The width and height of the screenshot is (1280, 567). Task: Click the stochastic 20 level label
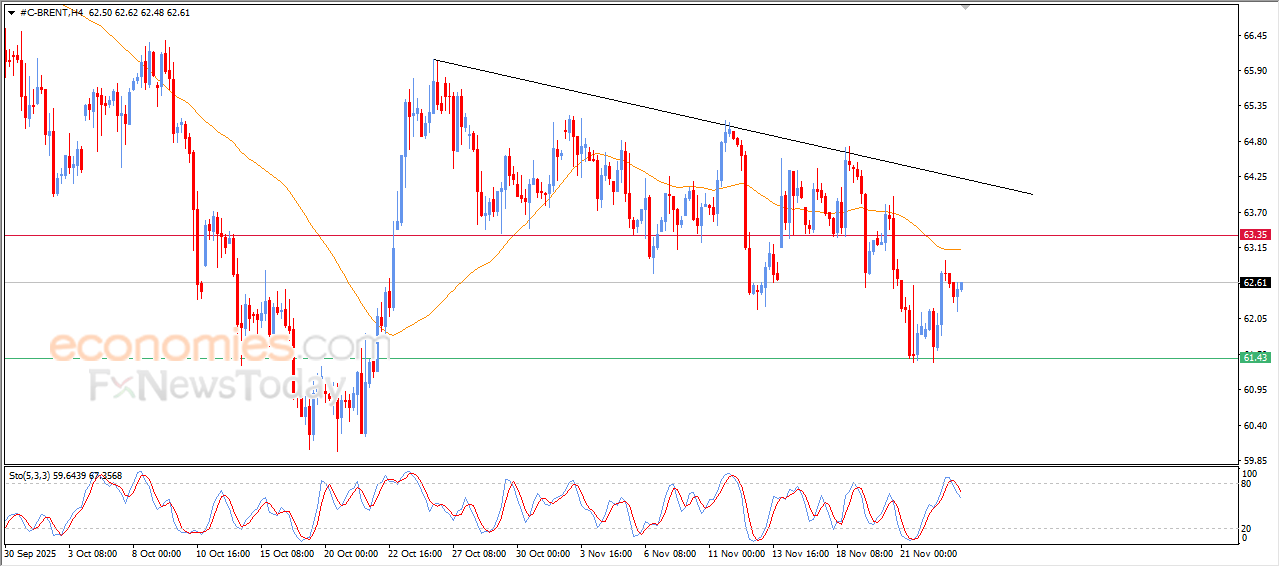1246,528
